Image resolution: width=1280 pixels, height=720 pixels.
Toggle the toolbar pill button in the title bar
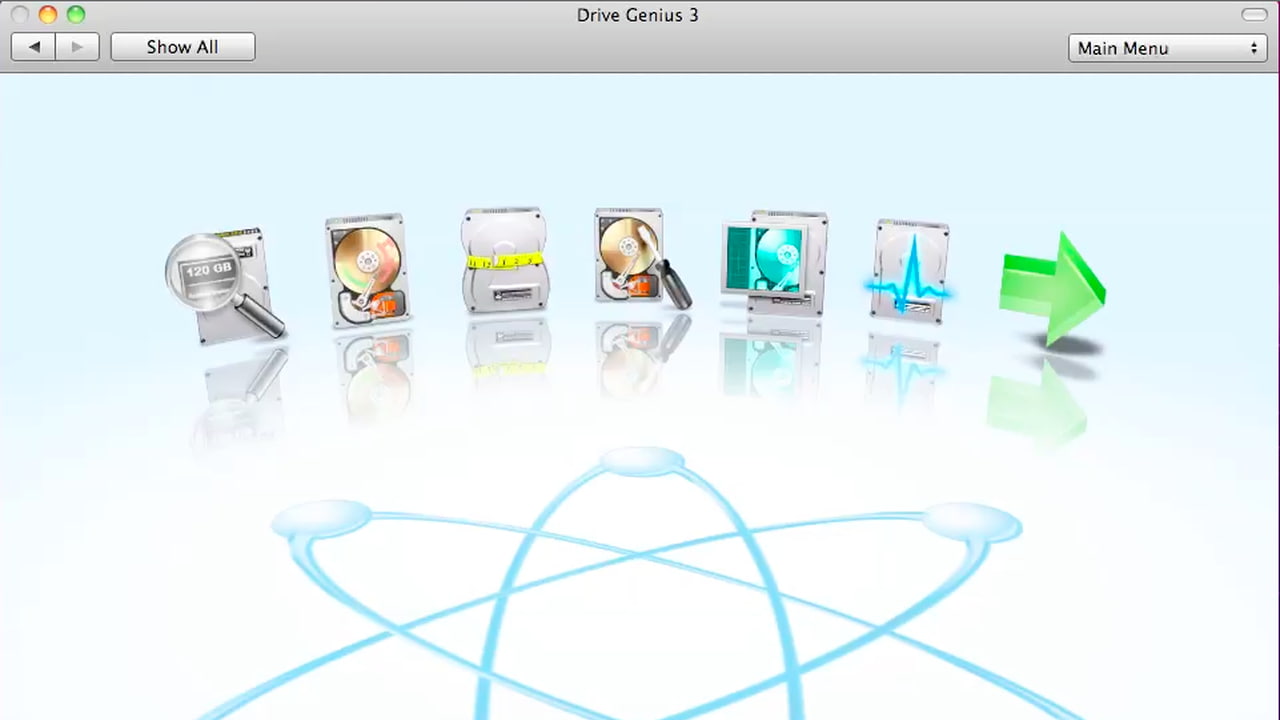click(1254, 15)
